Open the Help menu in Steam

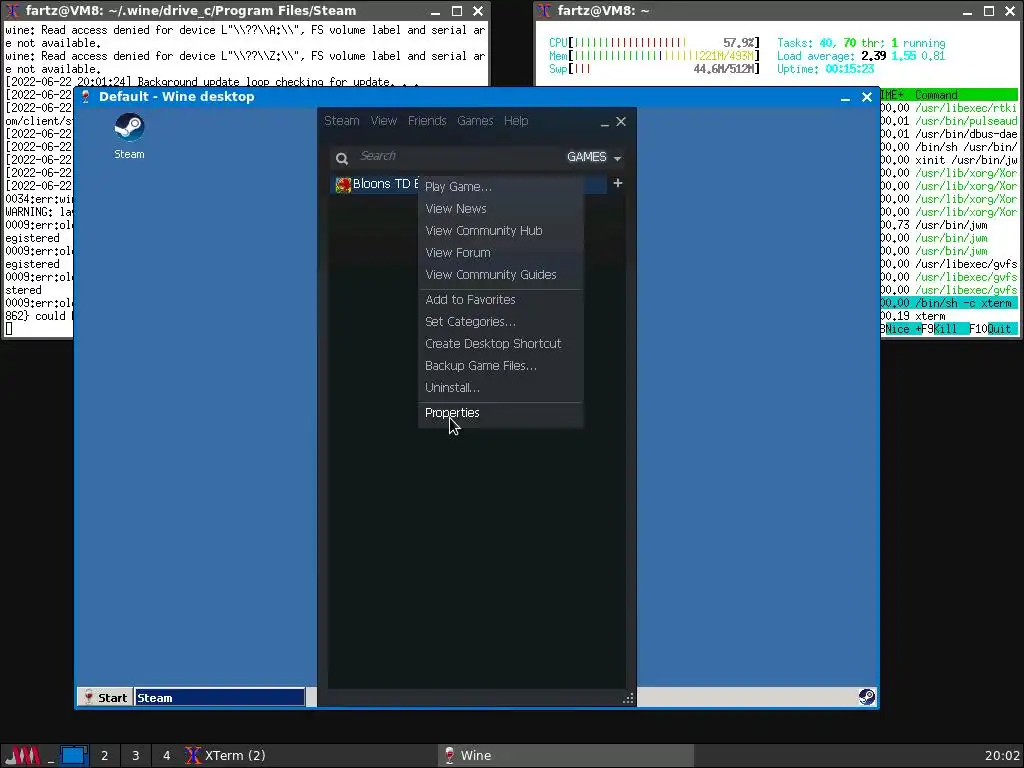[x=516, y=121]
